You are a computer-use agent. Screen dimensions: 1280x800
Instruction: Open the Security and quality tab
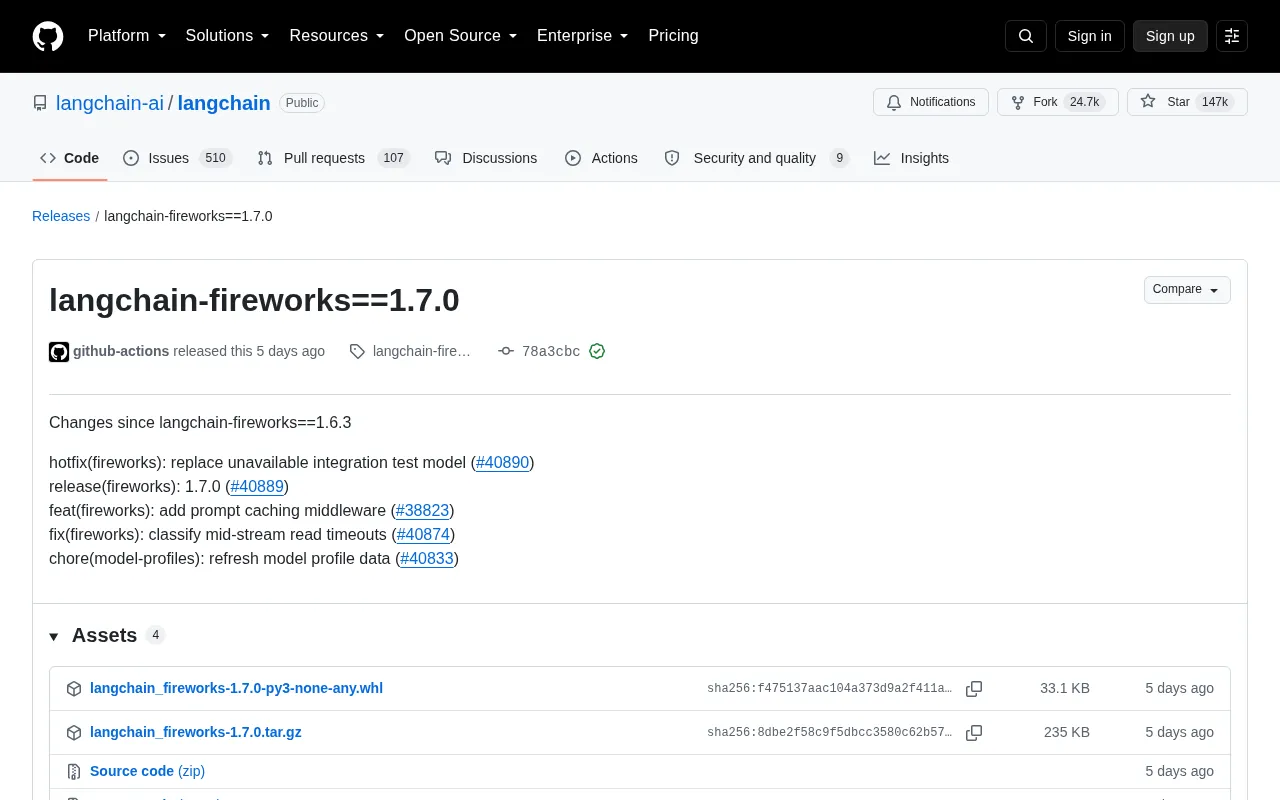pyautogui.click(x=756, y=158)
